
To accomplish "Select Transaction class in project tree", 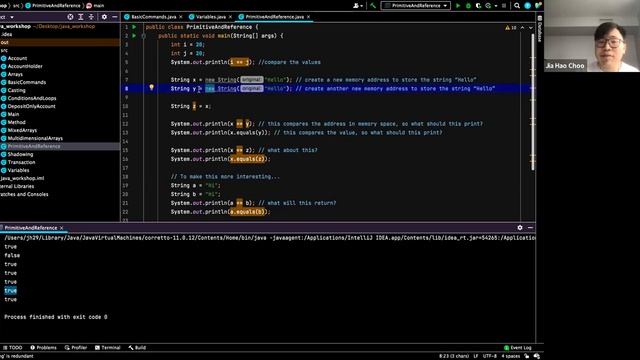I will point(21,162).
